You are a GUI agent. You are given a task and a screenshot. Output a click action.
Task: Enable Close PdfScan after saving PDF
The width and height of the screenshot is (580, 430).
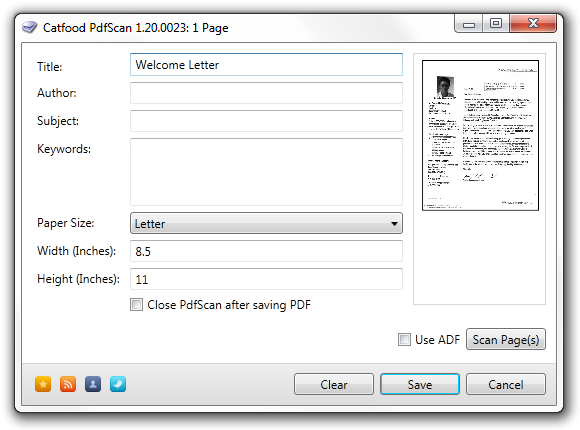point(136,305)
